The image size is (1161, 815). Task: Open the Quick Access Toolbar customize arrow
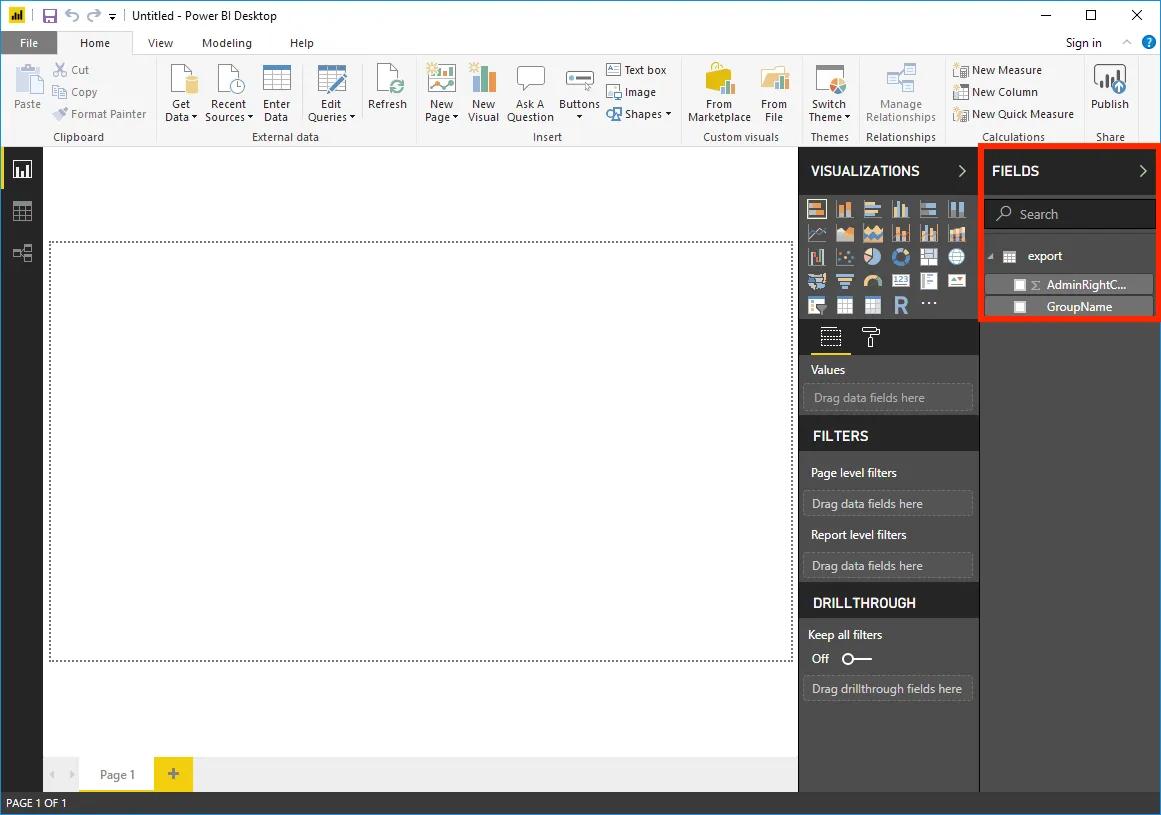coord(113,16)
